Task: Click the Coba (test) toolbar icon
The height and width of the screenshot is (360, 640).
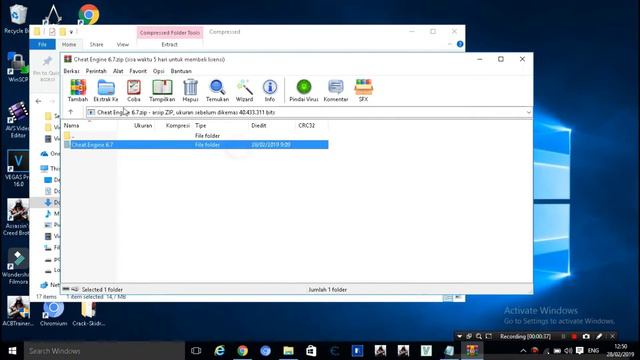Action: point(133,91)
